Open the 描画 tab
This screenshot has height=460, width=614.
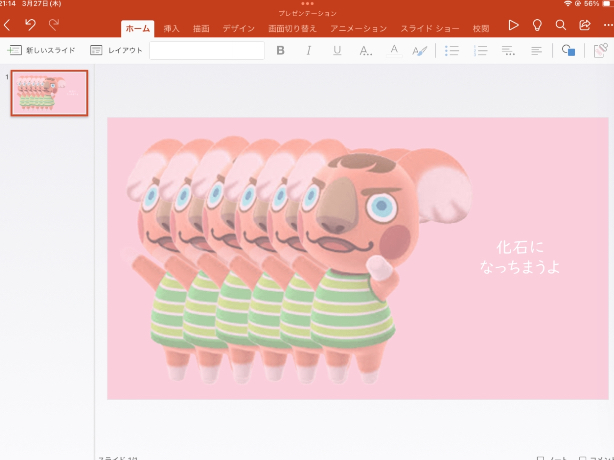pyautogui.click(x=201, y=29)
